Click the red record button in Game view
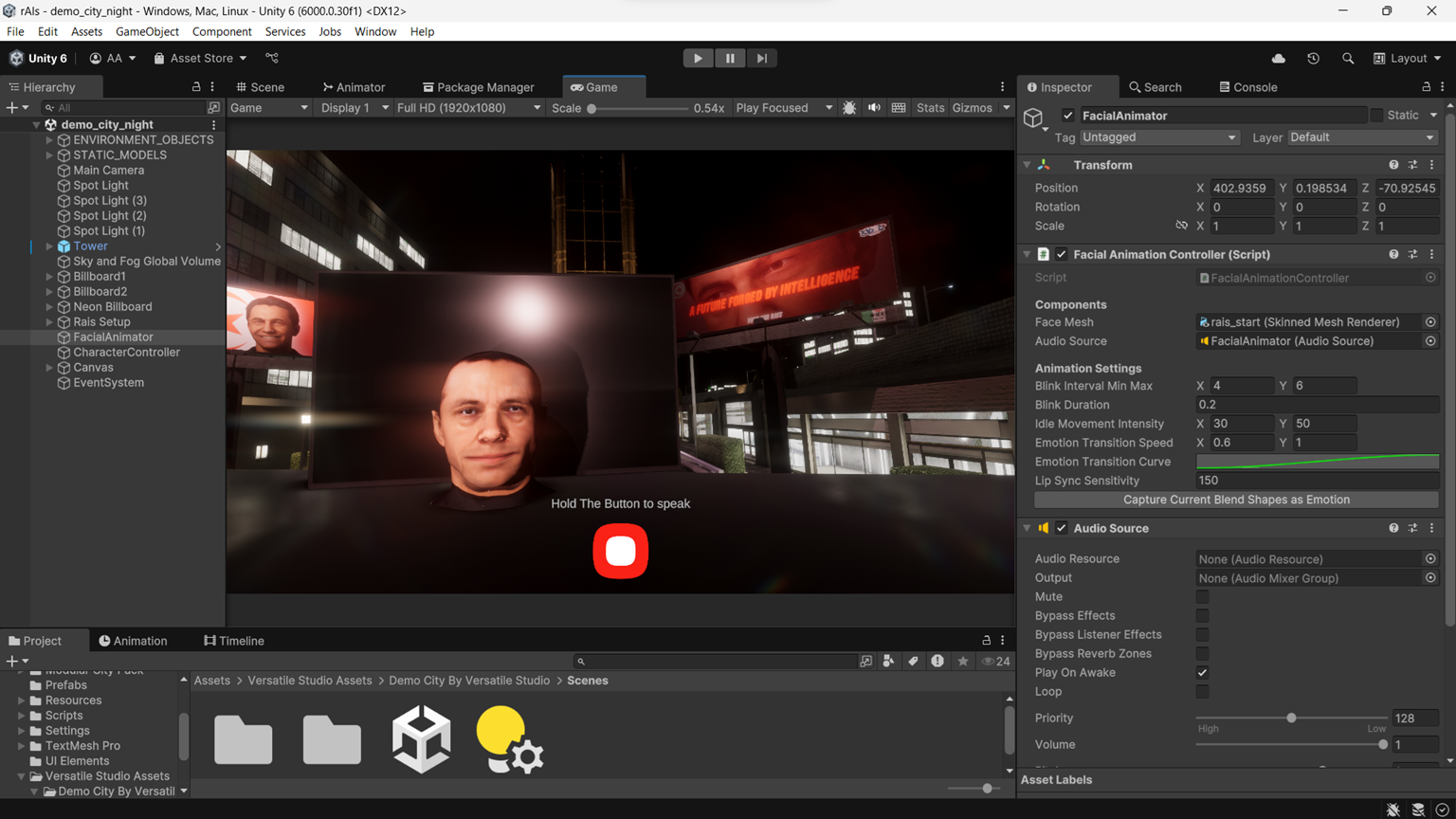Viewport: 1456px width, 819px height. coord(621,551)
